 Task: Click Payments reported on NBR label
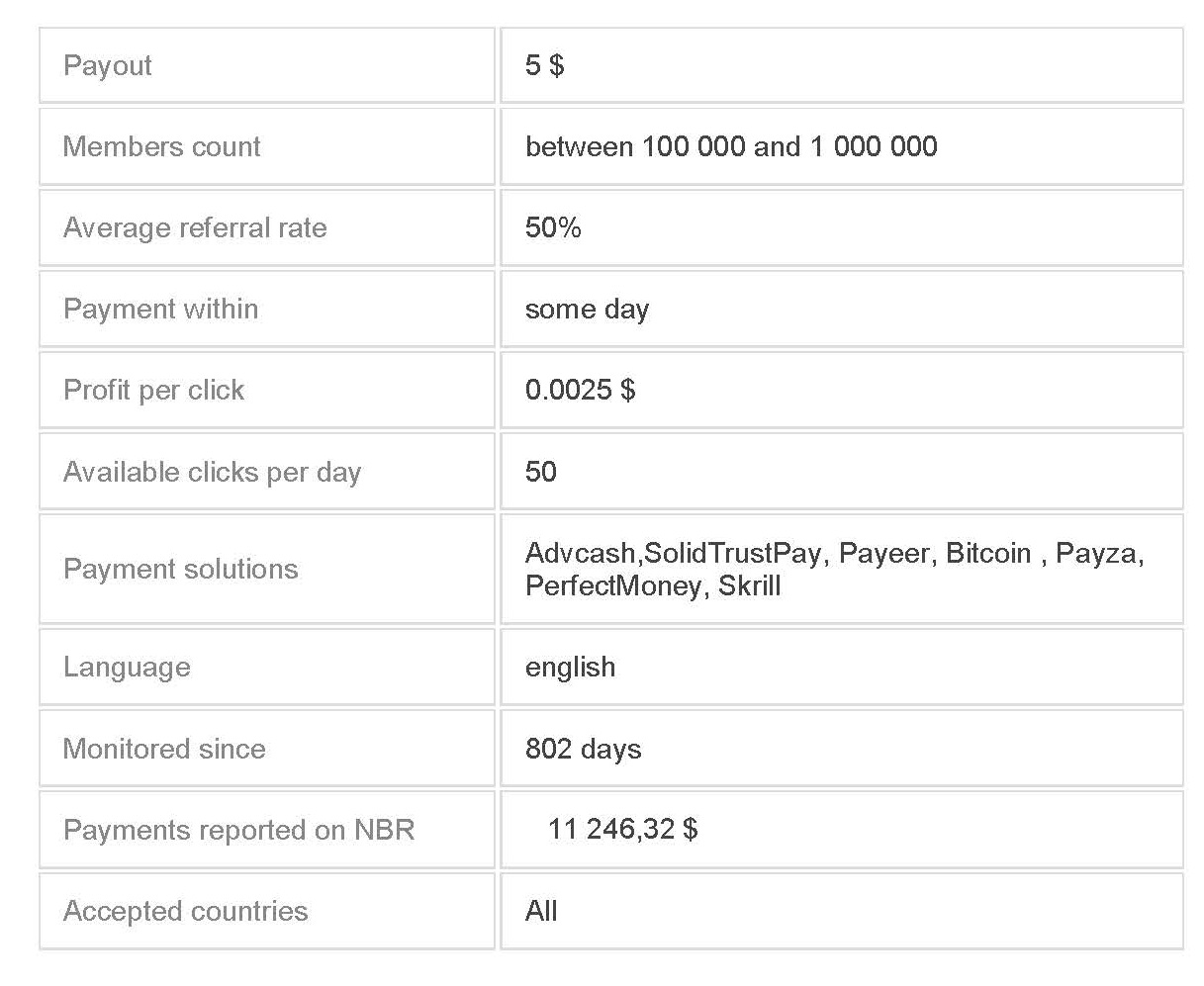tap(238, 830)
